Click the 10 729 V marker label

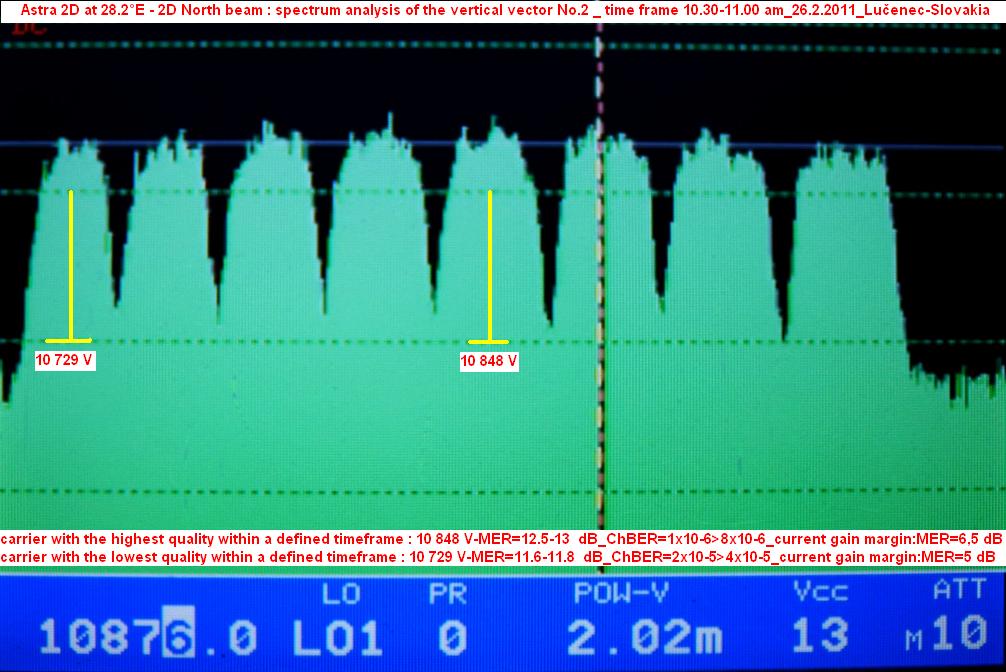pos(66,360)
